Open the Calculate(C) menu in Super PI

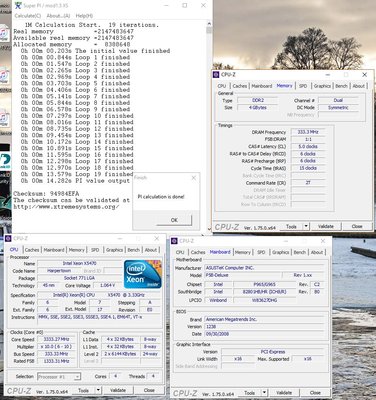click(28, 16)
